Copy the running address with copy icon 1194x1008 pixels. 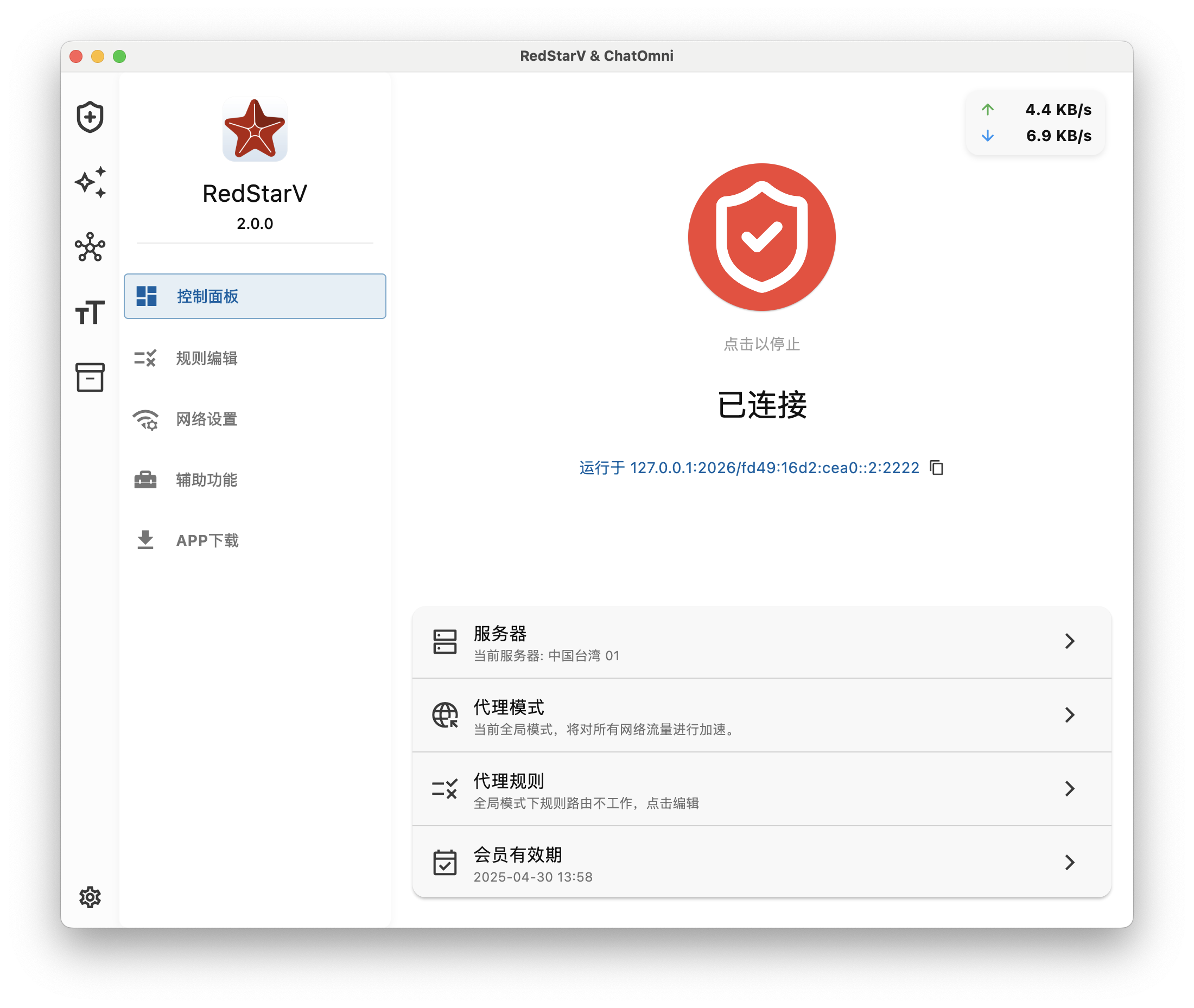click(936, 468)
